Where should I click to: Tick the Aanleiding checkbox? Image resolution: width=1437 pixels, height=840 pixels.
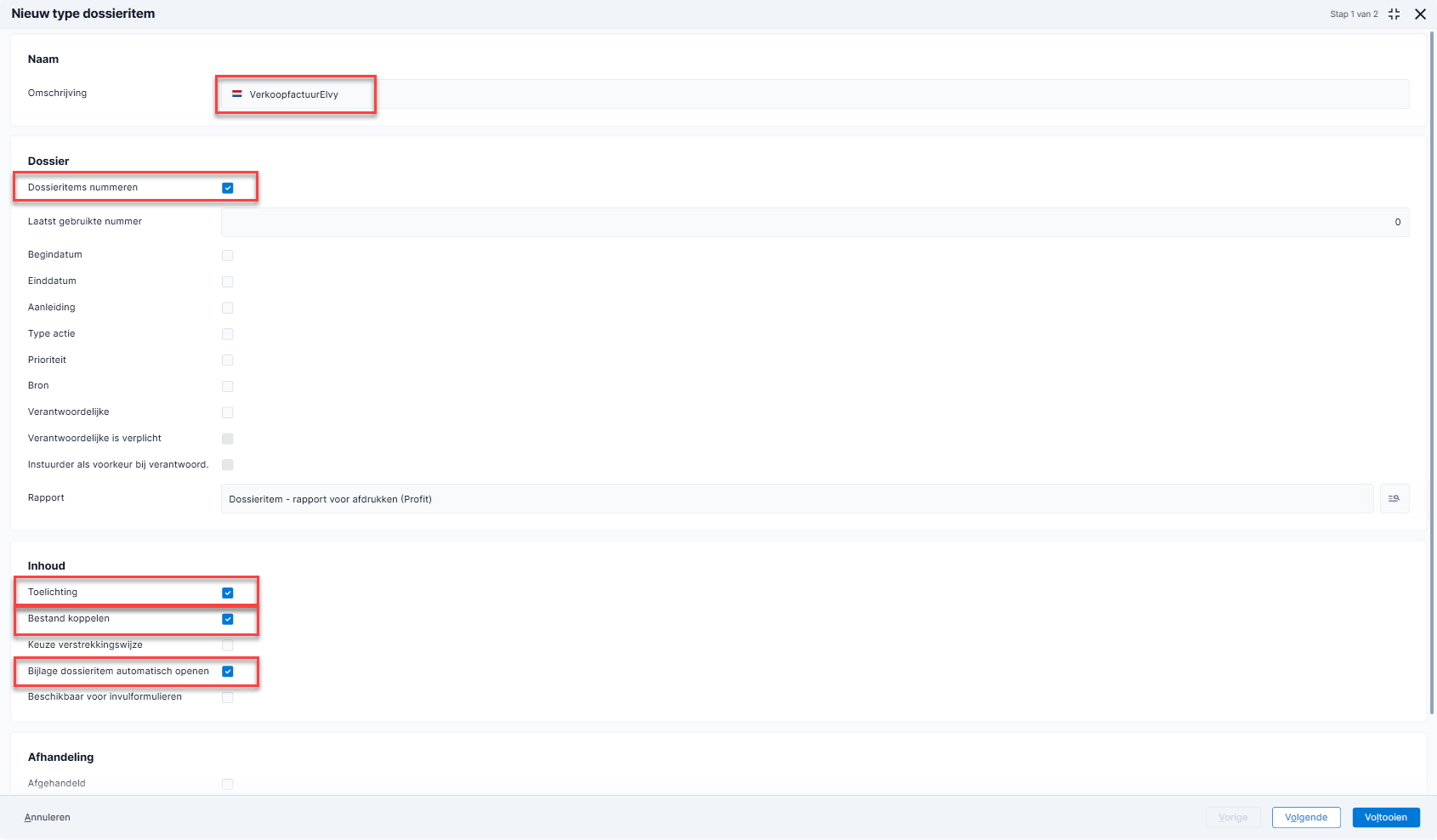tap(228, 308)
